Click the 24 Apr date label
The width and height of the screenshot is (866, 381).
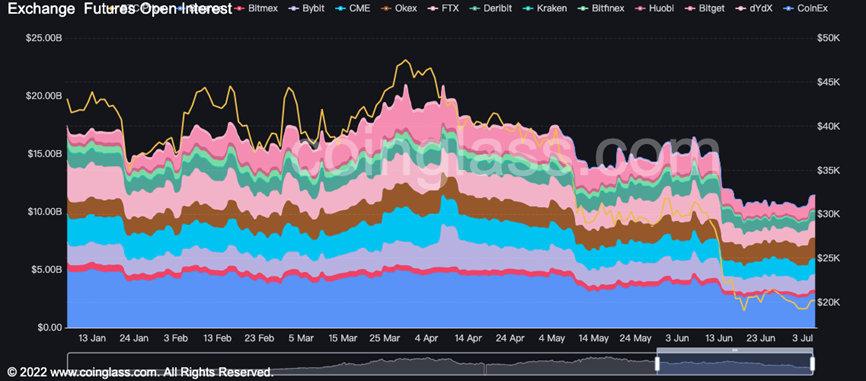point(509,338)
